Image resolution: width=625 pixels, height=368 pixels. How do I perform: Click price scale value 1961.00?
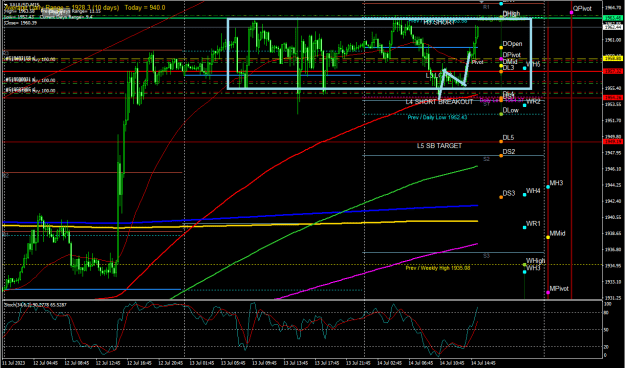click(613, 40)
